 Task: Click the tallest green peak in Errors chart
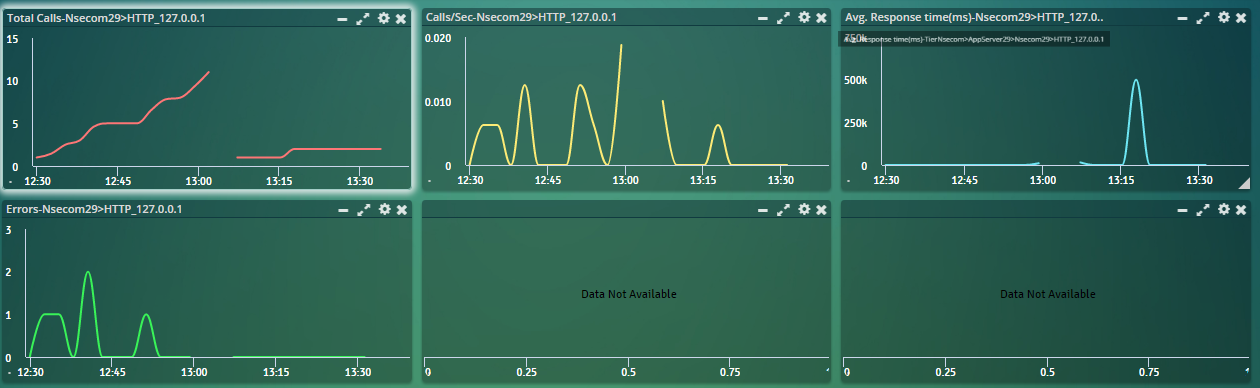(x=87, y=273)
